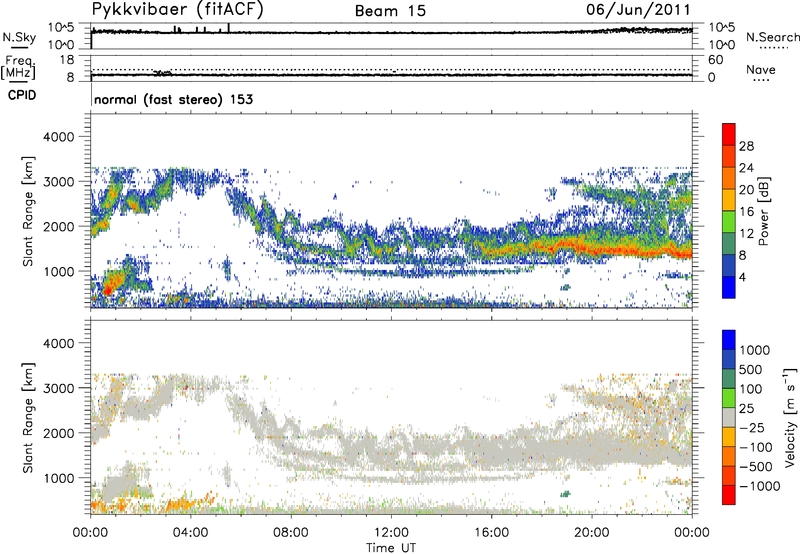
Task: Select the "-1000" velocity colorbar tick
Action: click(x=760, y=486)
